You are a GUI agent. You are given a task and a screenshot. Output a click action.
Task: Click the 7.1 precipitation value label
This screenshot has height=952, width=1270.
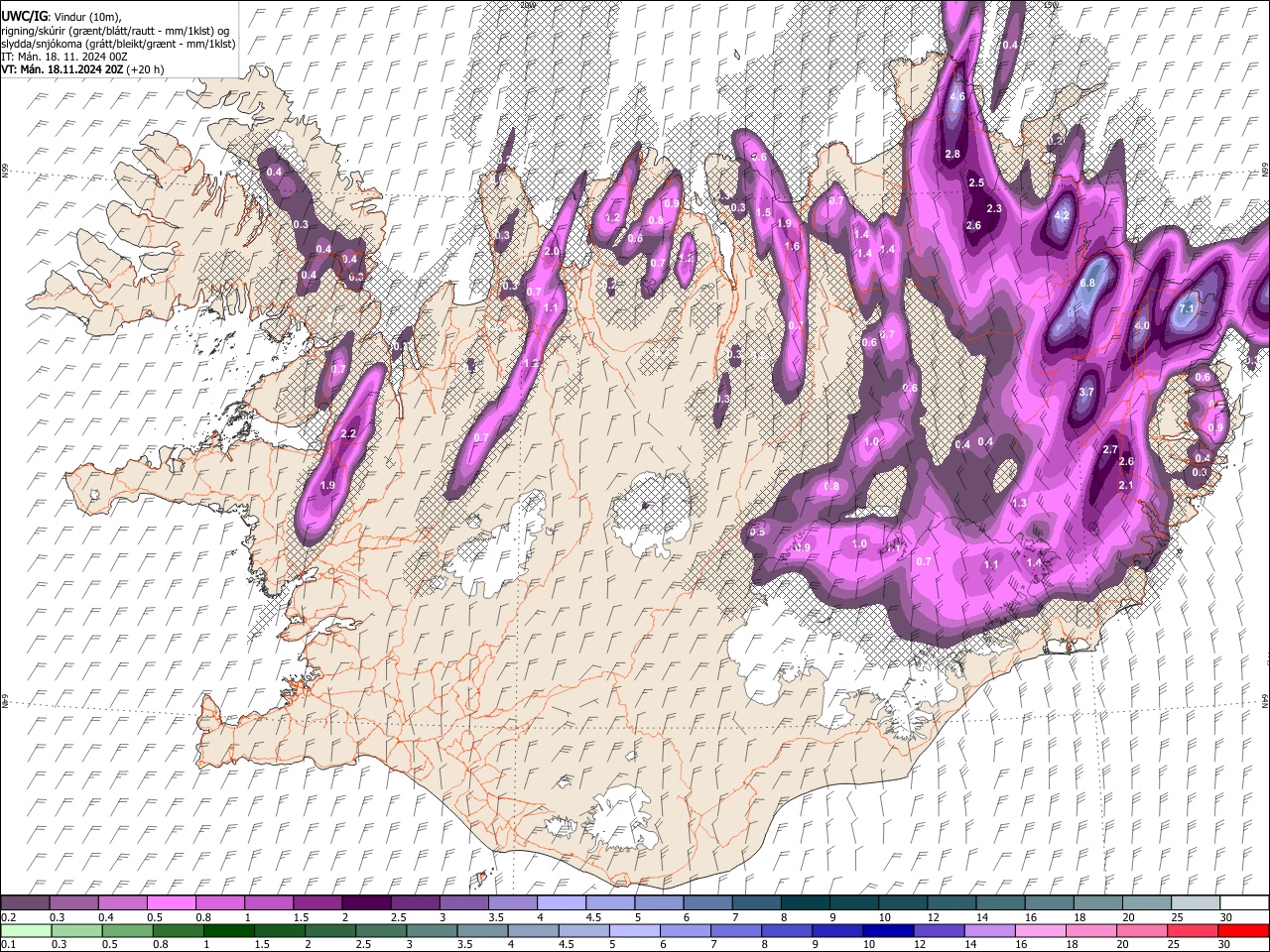click(x=1187, y=309)
